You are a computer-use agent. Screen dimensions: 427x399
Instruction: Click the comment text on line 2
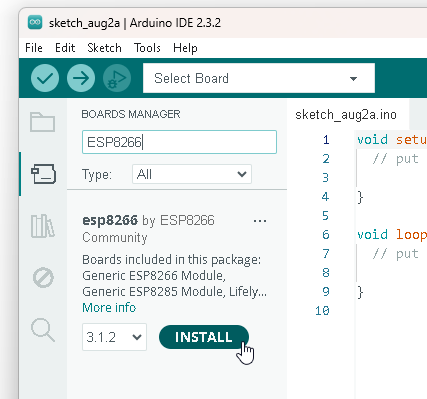396,159
